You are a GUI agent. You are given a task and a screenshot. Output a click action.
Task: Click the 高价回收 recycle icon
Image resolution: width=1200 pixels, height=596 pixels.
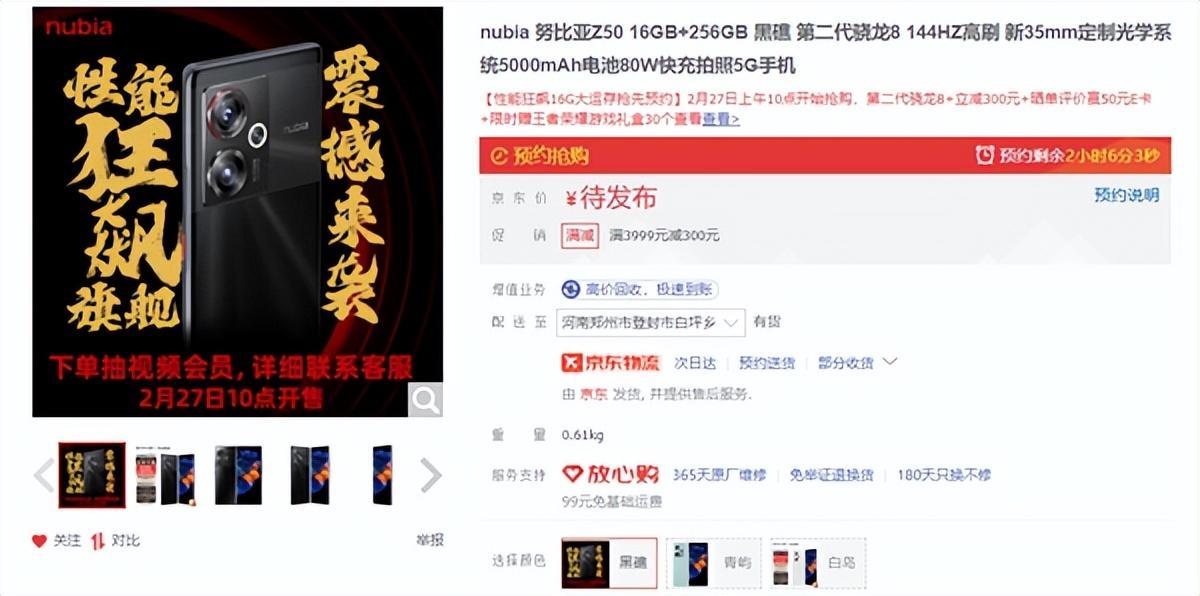pos(571,290)
